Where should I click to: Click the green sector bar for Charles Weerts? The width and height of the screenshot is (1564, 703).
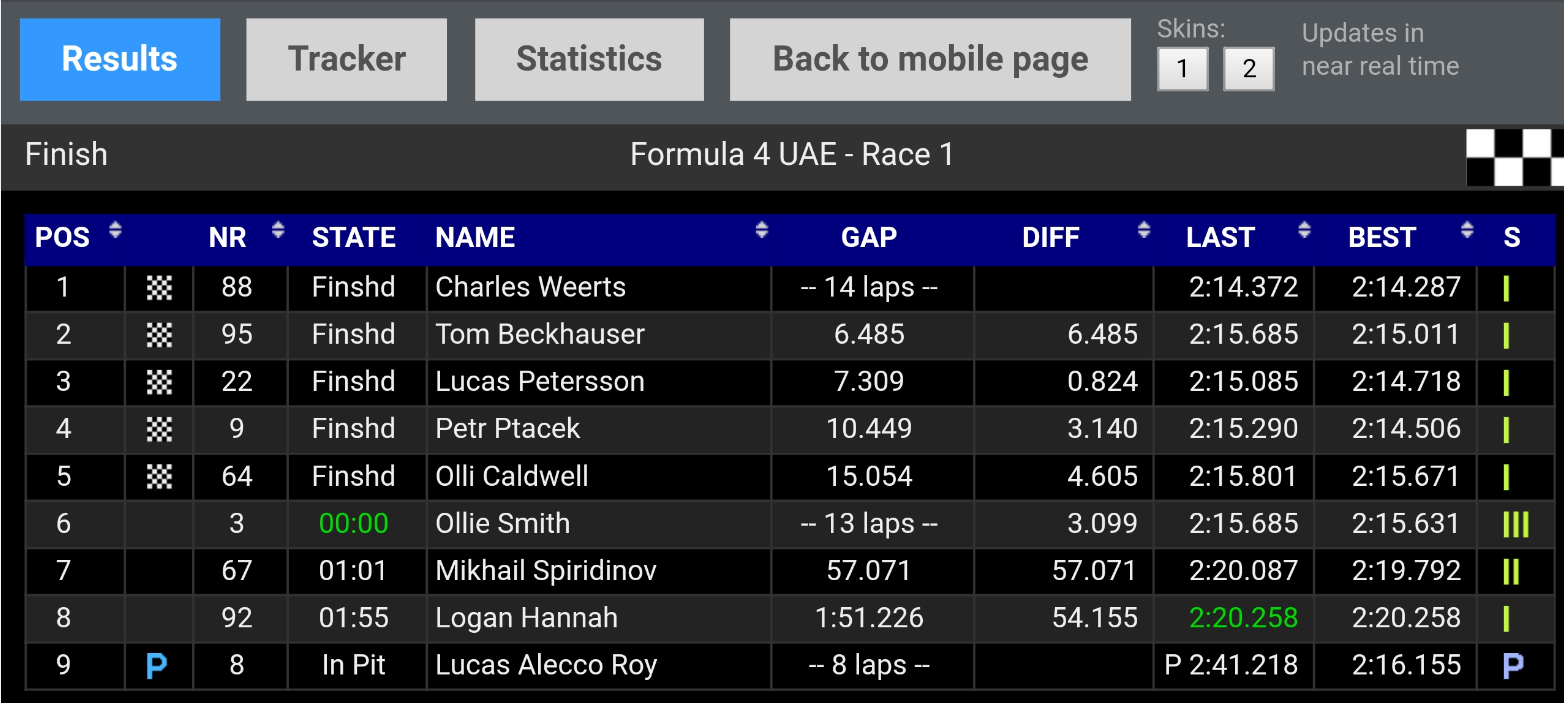coord(1506,289)
